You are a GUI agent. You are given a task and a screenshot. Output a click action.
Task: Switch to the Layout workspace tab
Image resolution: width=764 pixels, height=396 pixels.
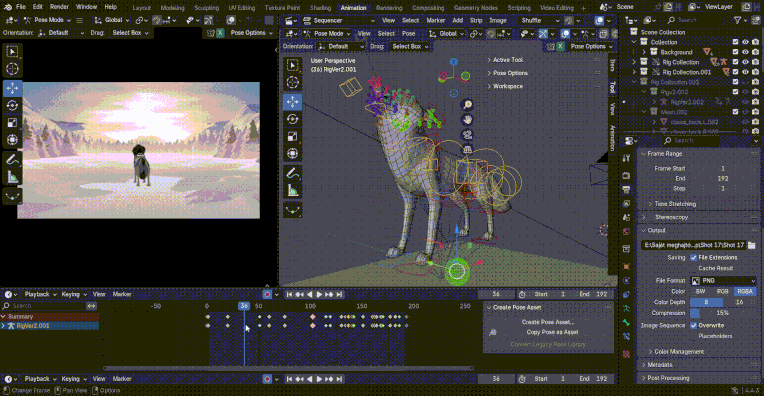[x=142, y=8]
